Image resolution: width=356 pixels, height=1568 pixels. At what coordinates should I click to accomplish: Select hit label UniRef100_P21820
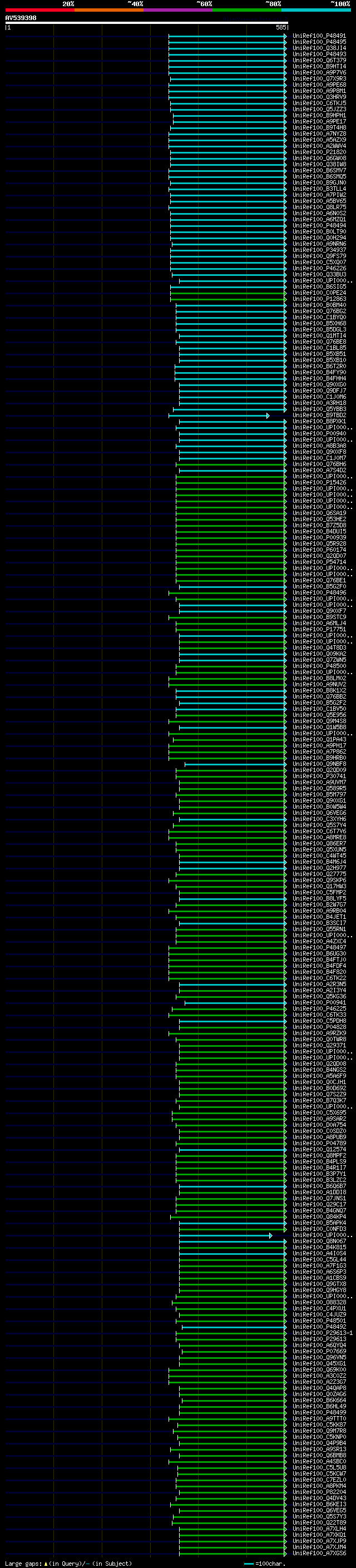[319, 152]
